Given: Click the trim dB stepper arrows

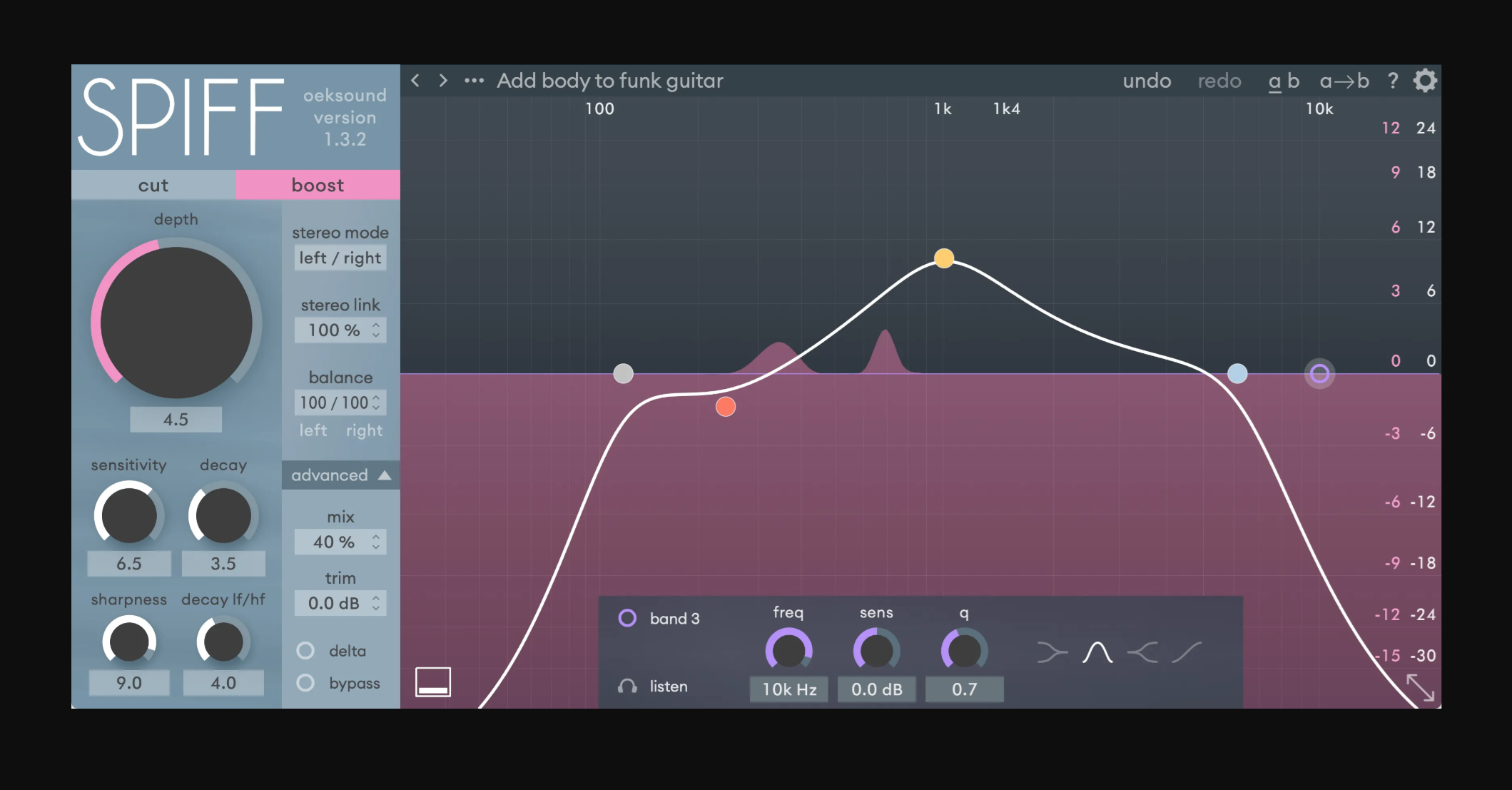Looking at the screenshot, I should pyautogui.click(x=376, y=604).
